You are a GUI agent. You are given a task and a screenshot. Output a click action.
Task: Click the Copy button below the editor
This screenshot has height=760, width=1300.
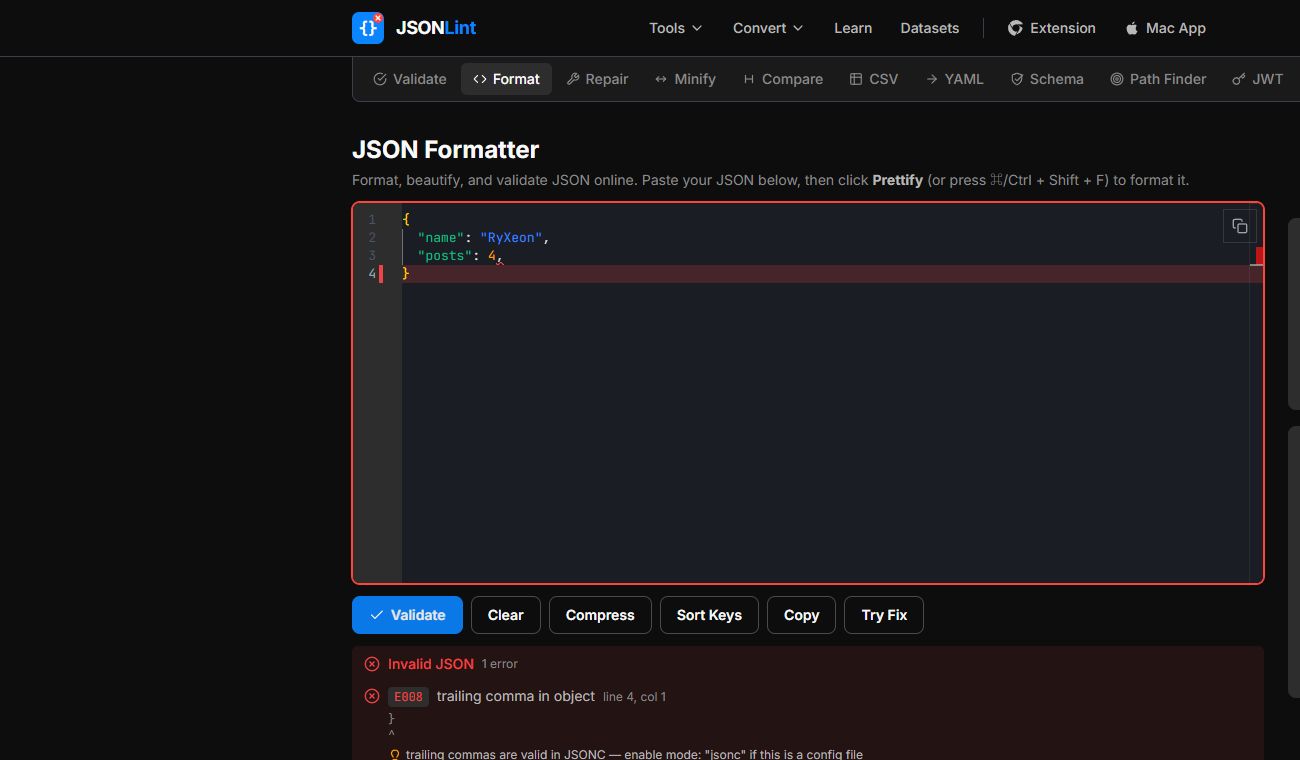click(801, 615)
